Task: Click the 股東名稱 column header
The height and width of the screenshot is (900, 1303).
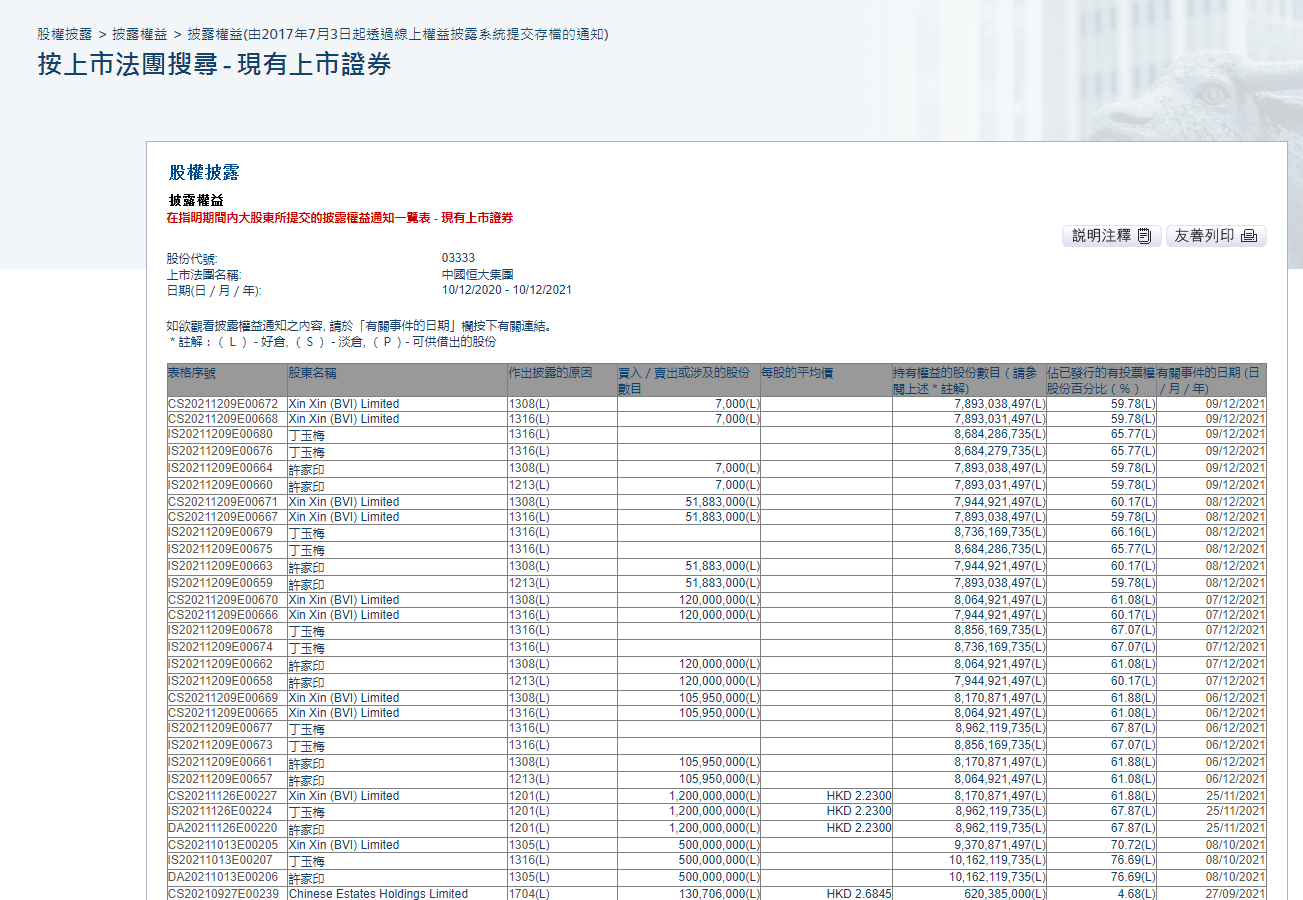Action: point(312,373)
